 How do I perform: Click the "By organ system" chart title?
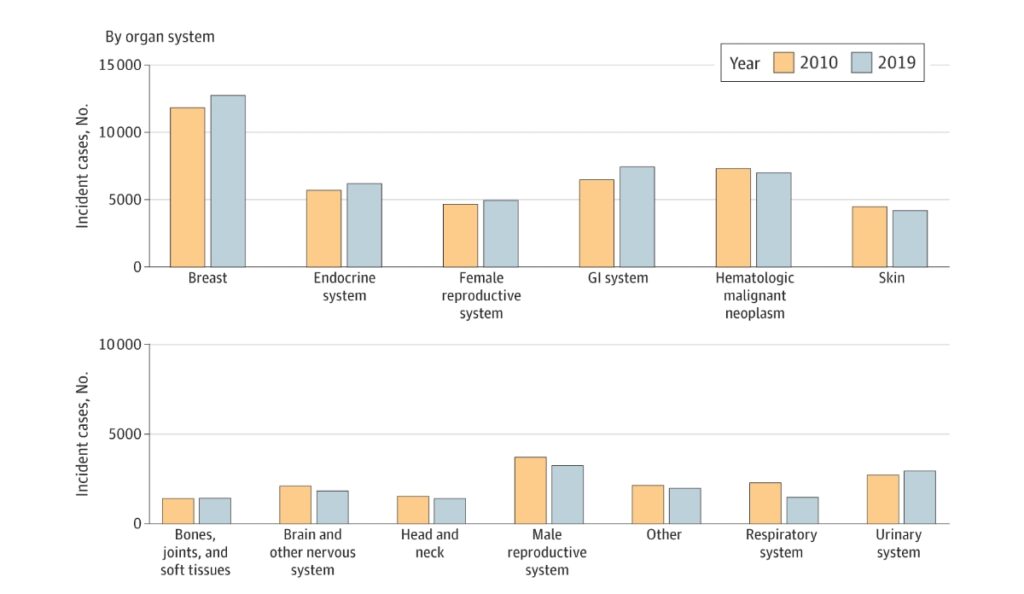click(160, 37)
